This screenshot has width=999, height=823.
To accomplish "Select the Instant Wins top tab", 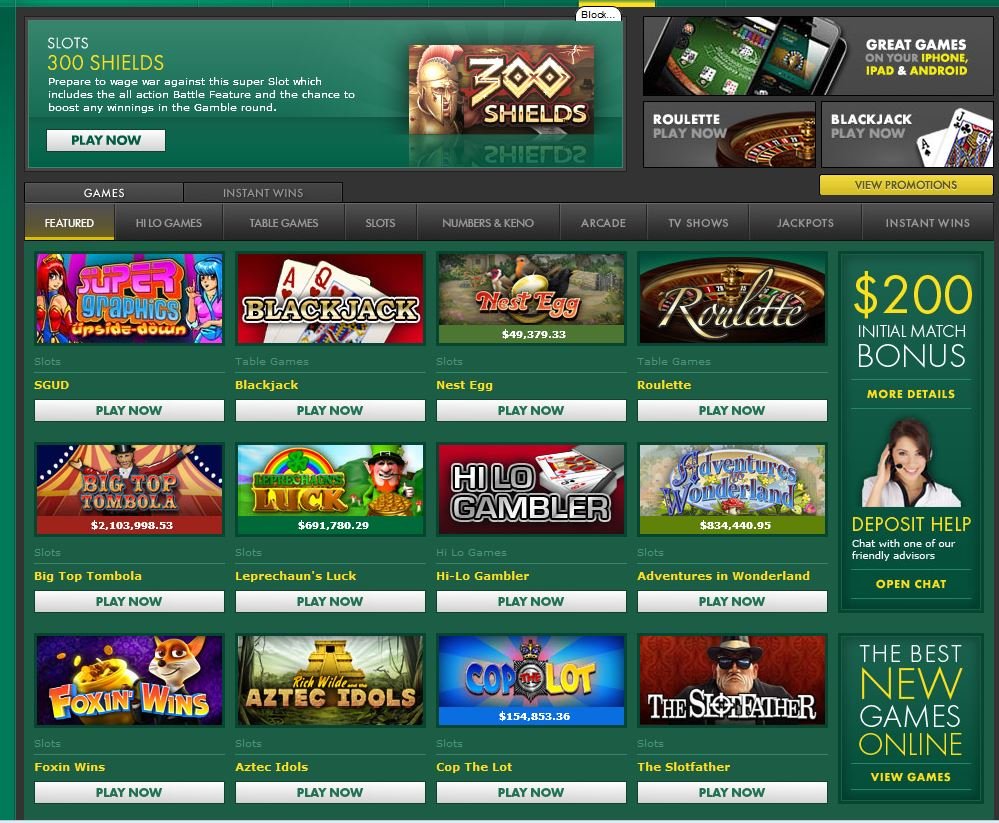I will (262, 192).
